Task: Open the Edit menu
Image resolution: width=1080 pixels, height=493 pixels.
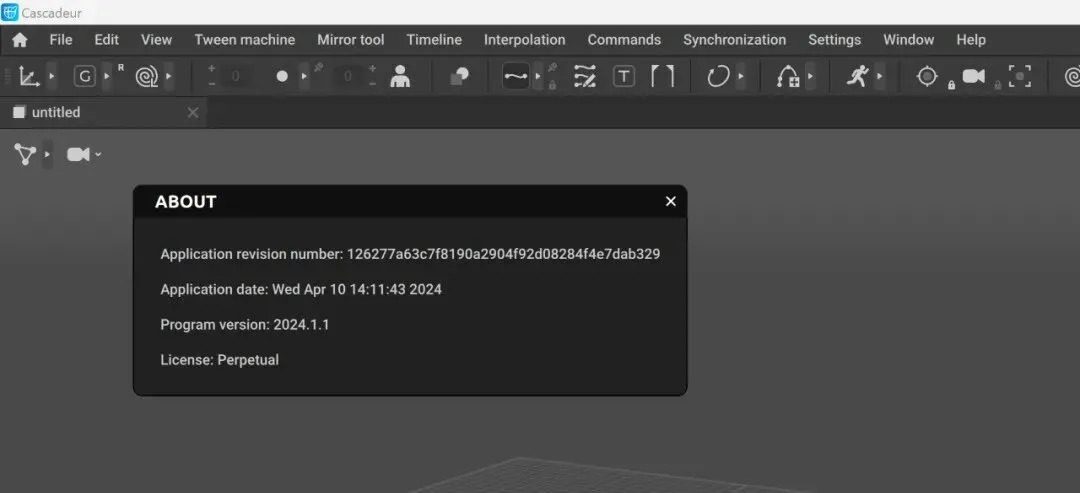Action: 107,40
